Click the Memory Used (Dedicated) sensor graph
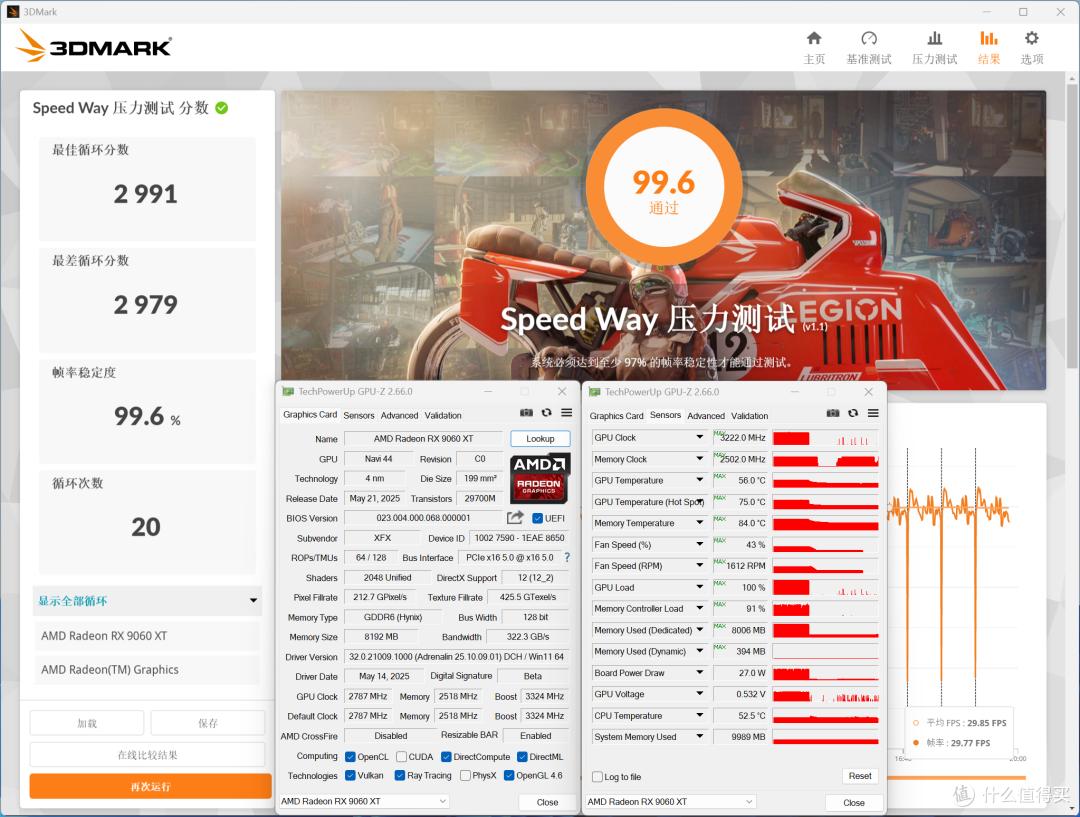 point(825,630)
